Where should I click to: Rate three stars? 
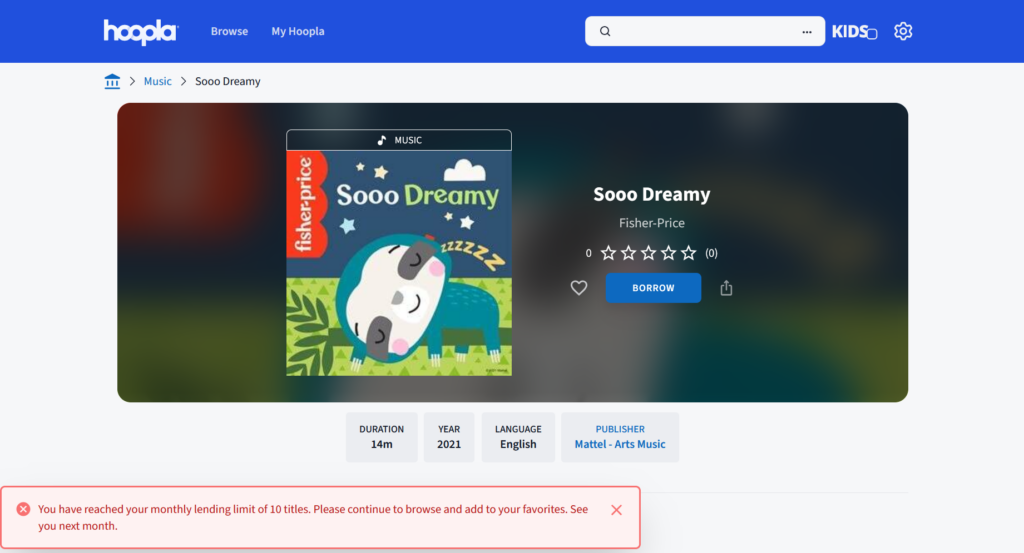coord(648,253)
